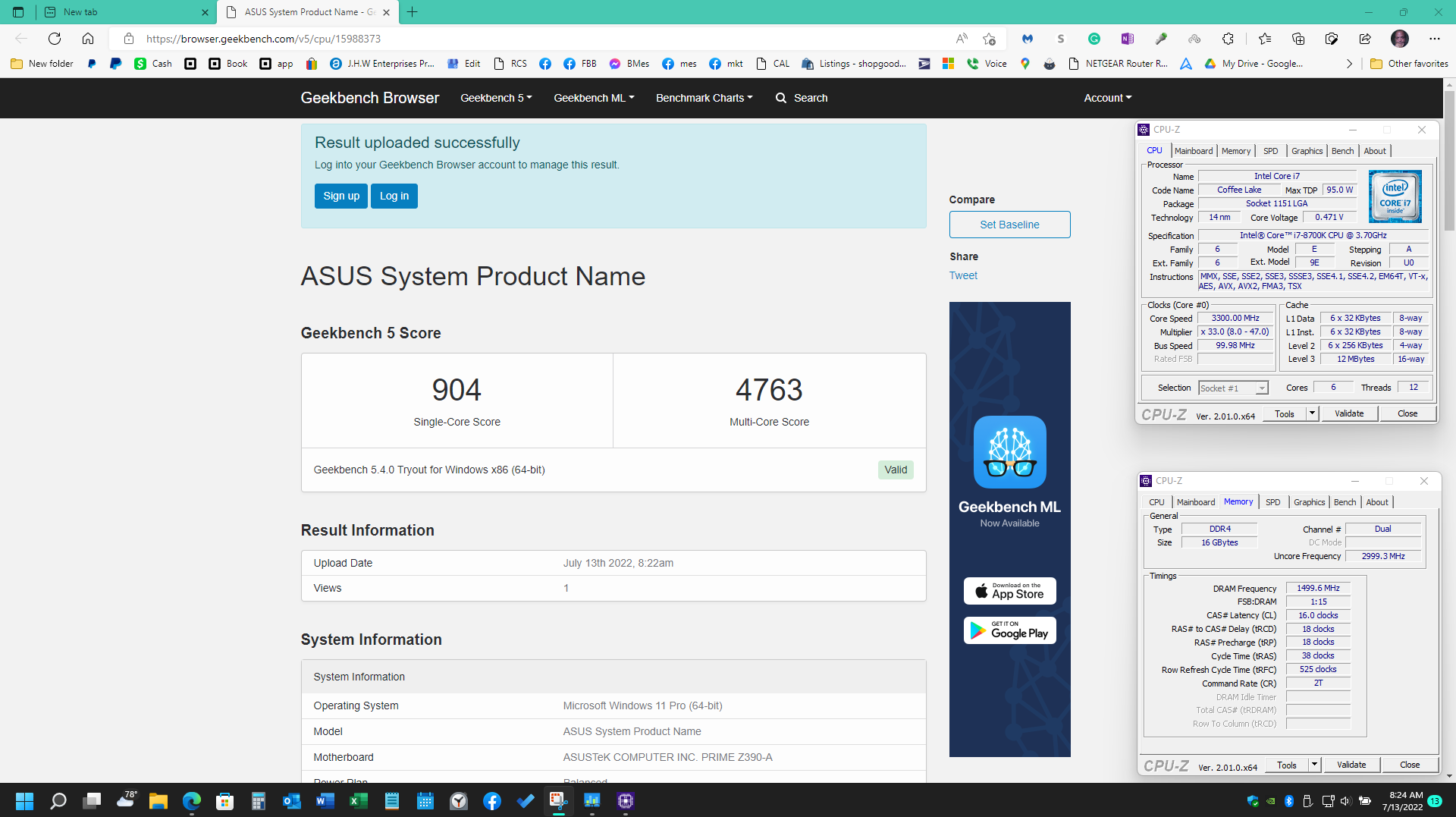Activate Read aloud icon in address bar

(962, 39)
